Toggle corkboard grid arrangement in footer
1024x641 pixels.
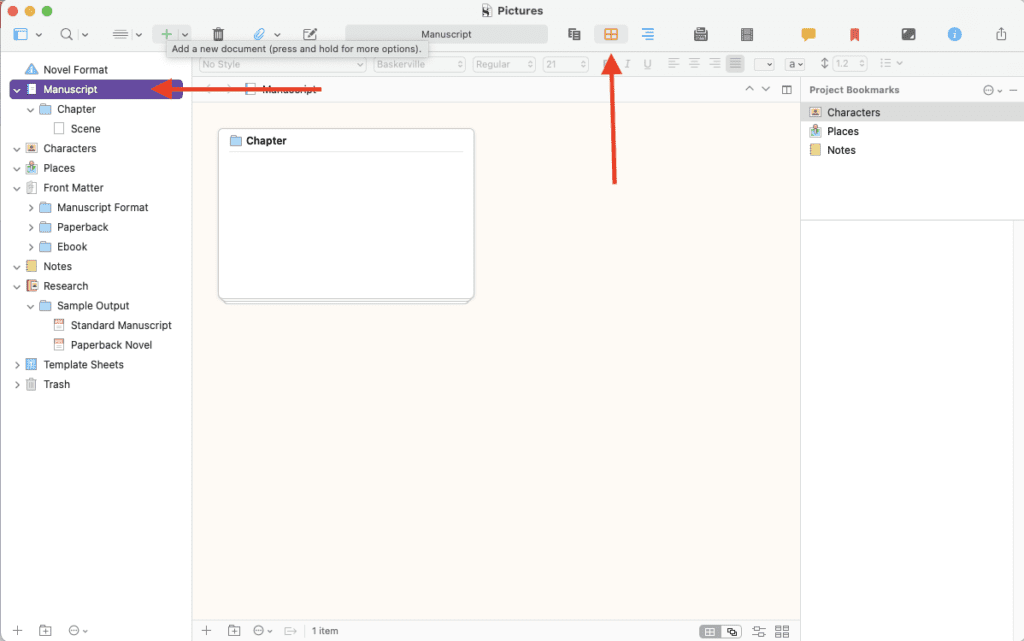click(709, 631)
